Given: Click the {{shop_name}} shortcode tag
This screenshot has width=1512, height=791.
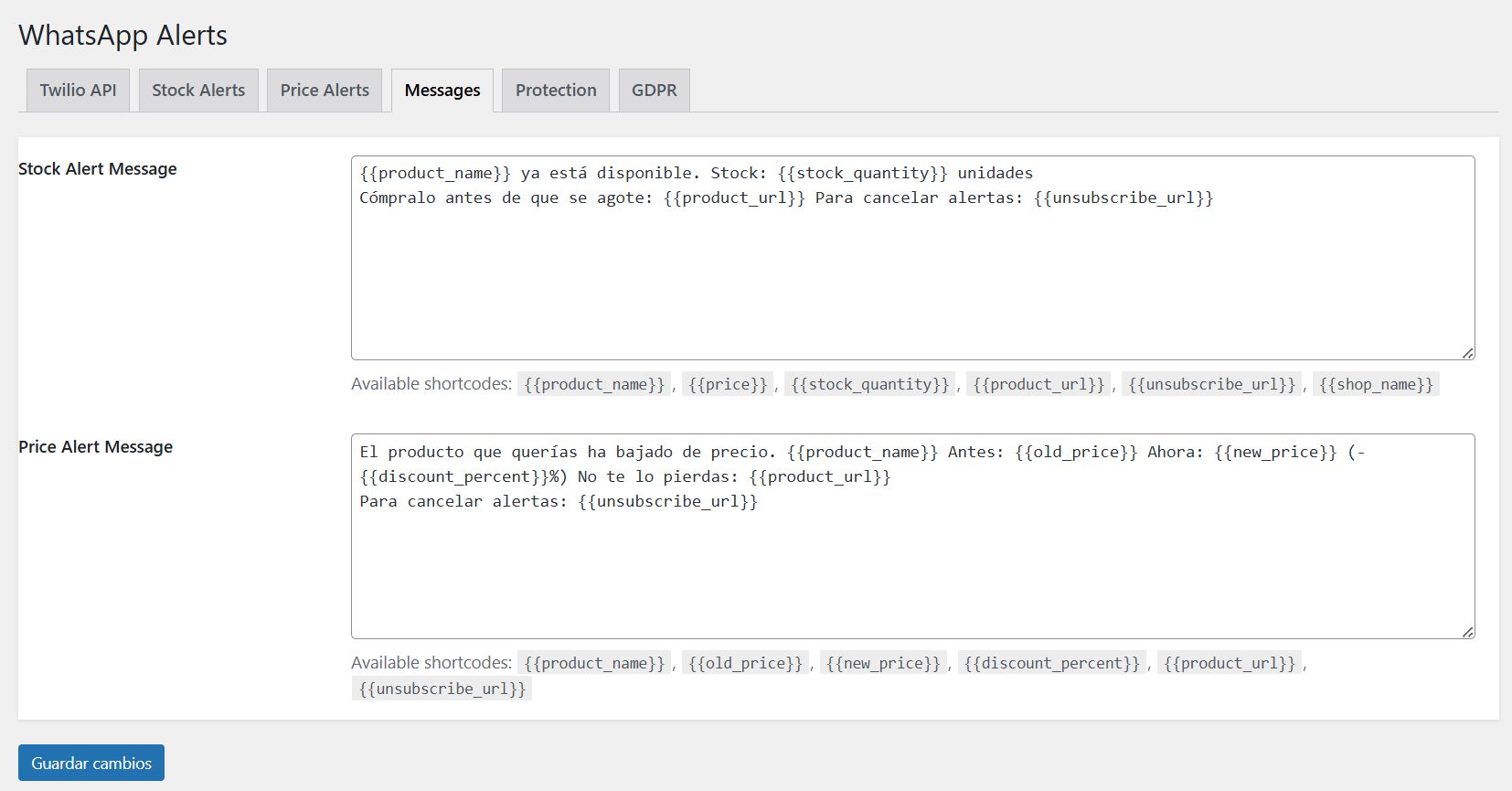Looking at the screenshot, I should tap(1376, 384).
